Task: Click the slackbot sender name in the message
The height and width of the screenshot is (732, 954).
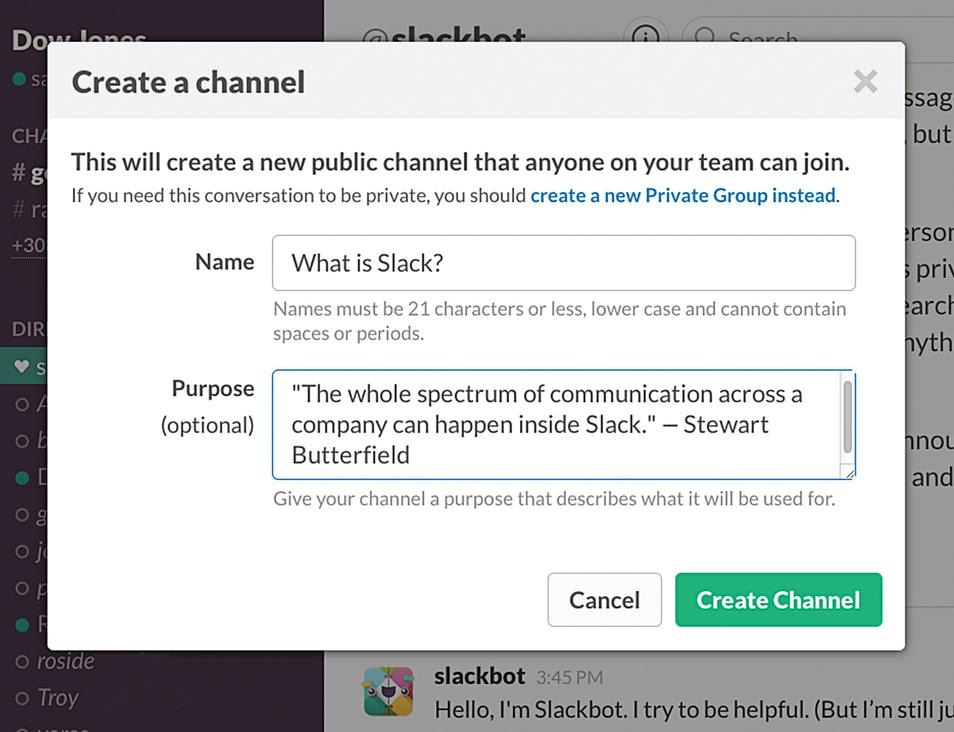Action: coord(479,676)
